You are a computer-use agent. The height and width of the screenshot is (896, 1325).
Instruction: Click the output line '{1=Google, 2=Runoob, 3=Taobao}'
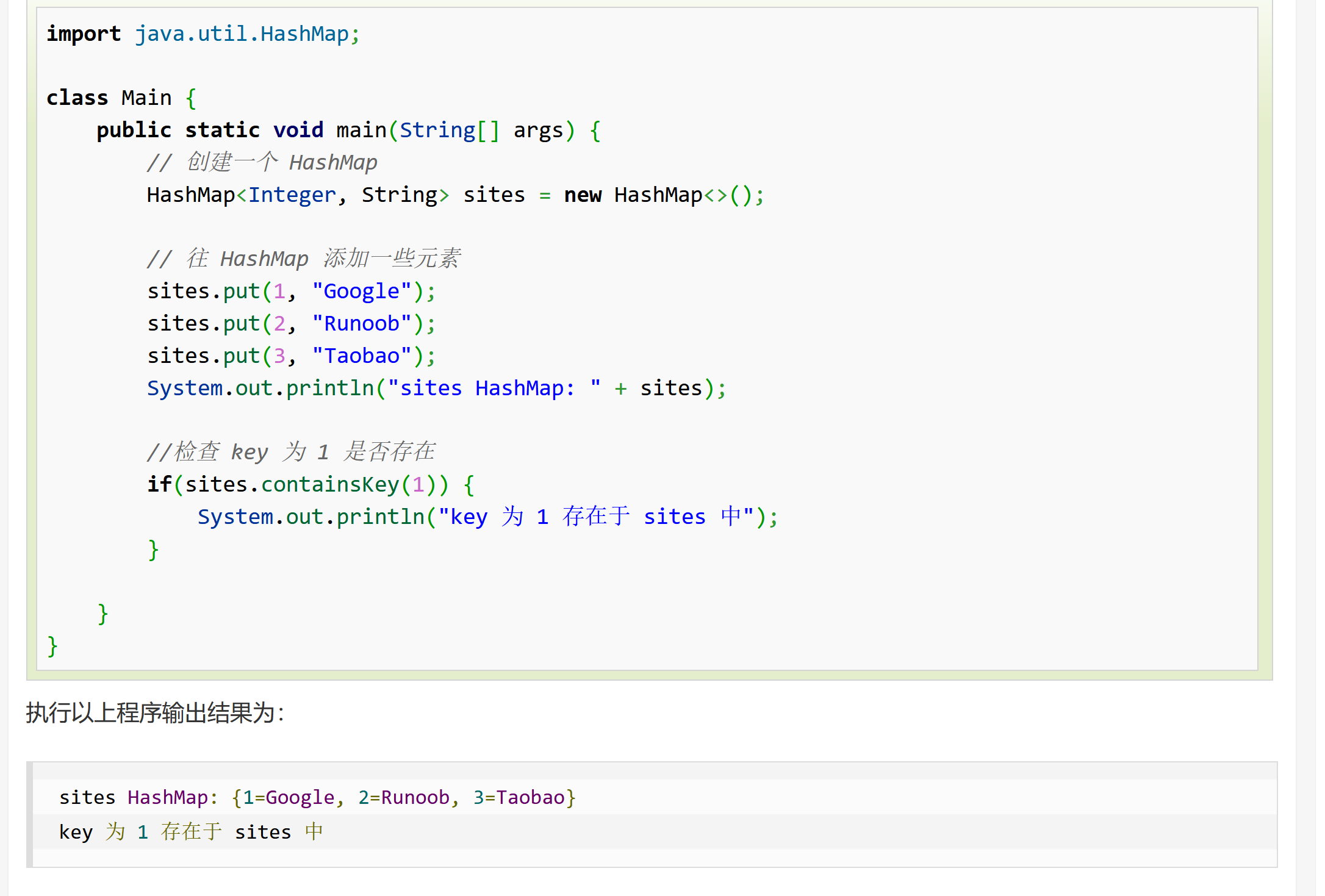403,797
